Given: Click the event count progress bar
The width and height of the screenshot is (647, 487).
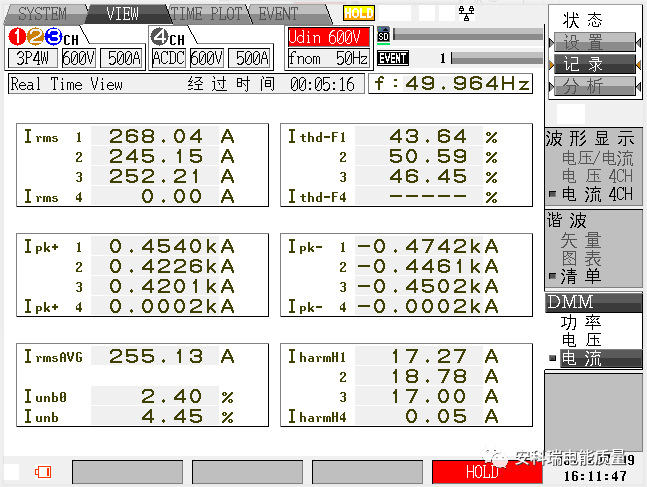Looking at the screenshot, I should point(497,58).
